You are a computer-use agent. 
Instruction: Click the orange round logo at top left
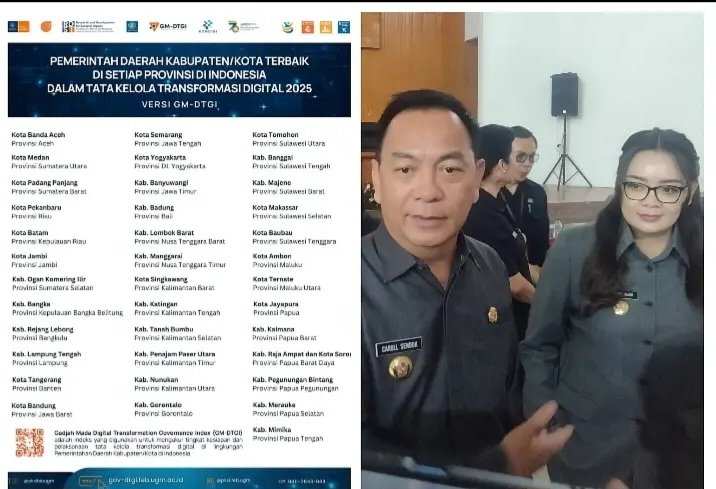(45, 26)
